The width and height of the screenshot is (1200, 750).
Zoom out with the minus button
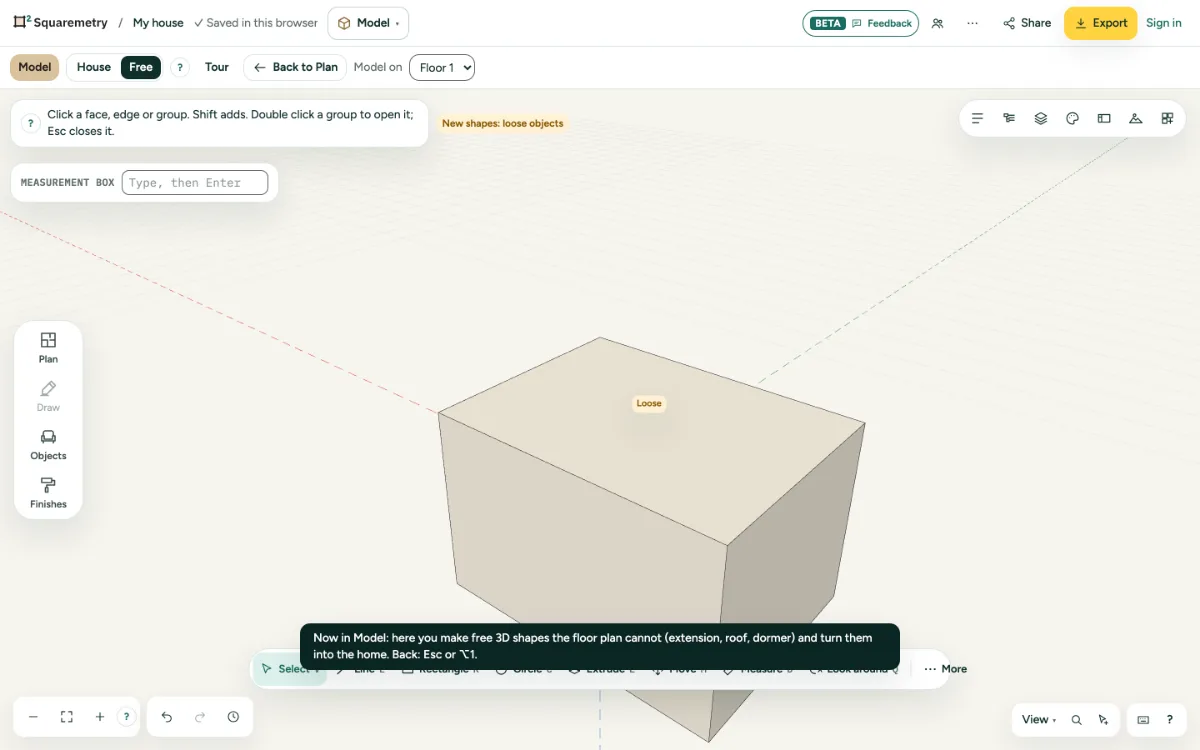[33, 717]
